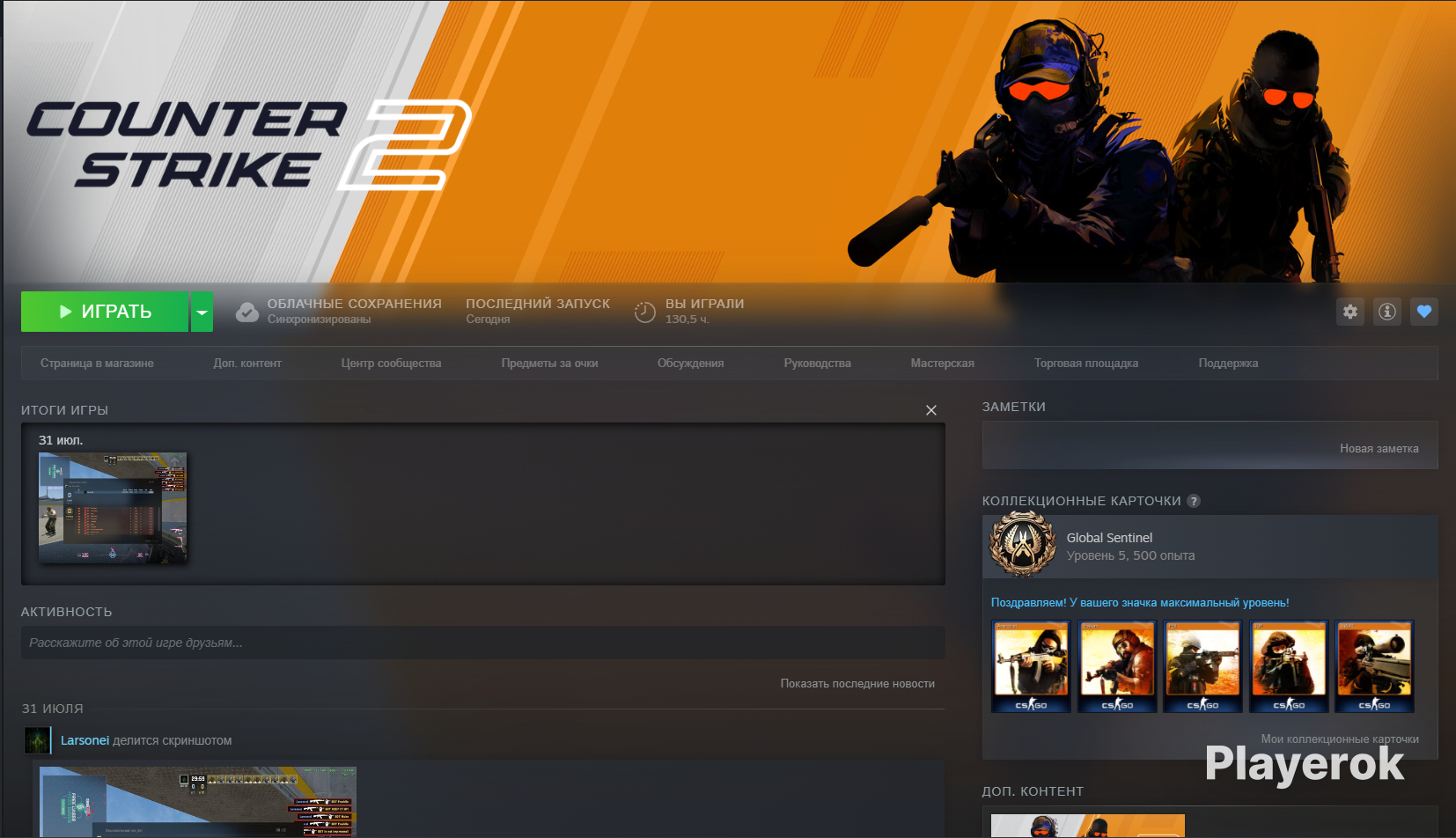Click the green ИГРАТЬ play button
Image resolution: width=1456 pixels, height=838 pixels.
pyautogui.click(x=105, y=312)
